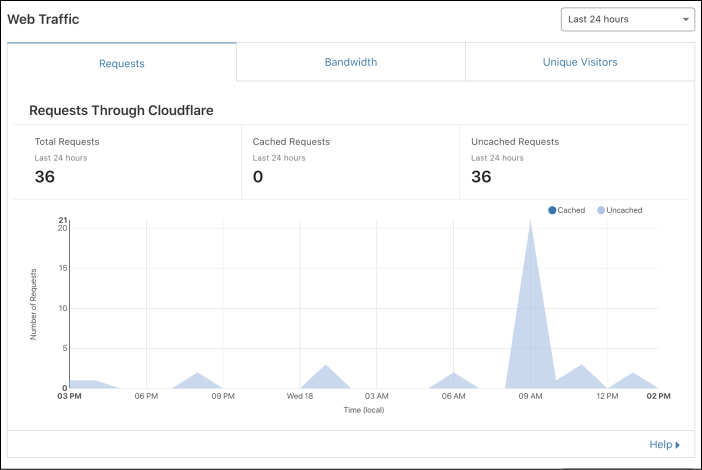Click the Wed 18 label on the time axis
The image size is (702, 470).
300,397
